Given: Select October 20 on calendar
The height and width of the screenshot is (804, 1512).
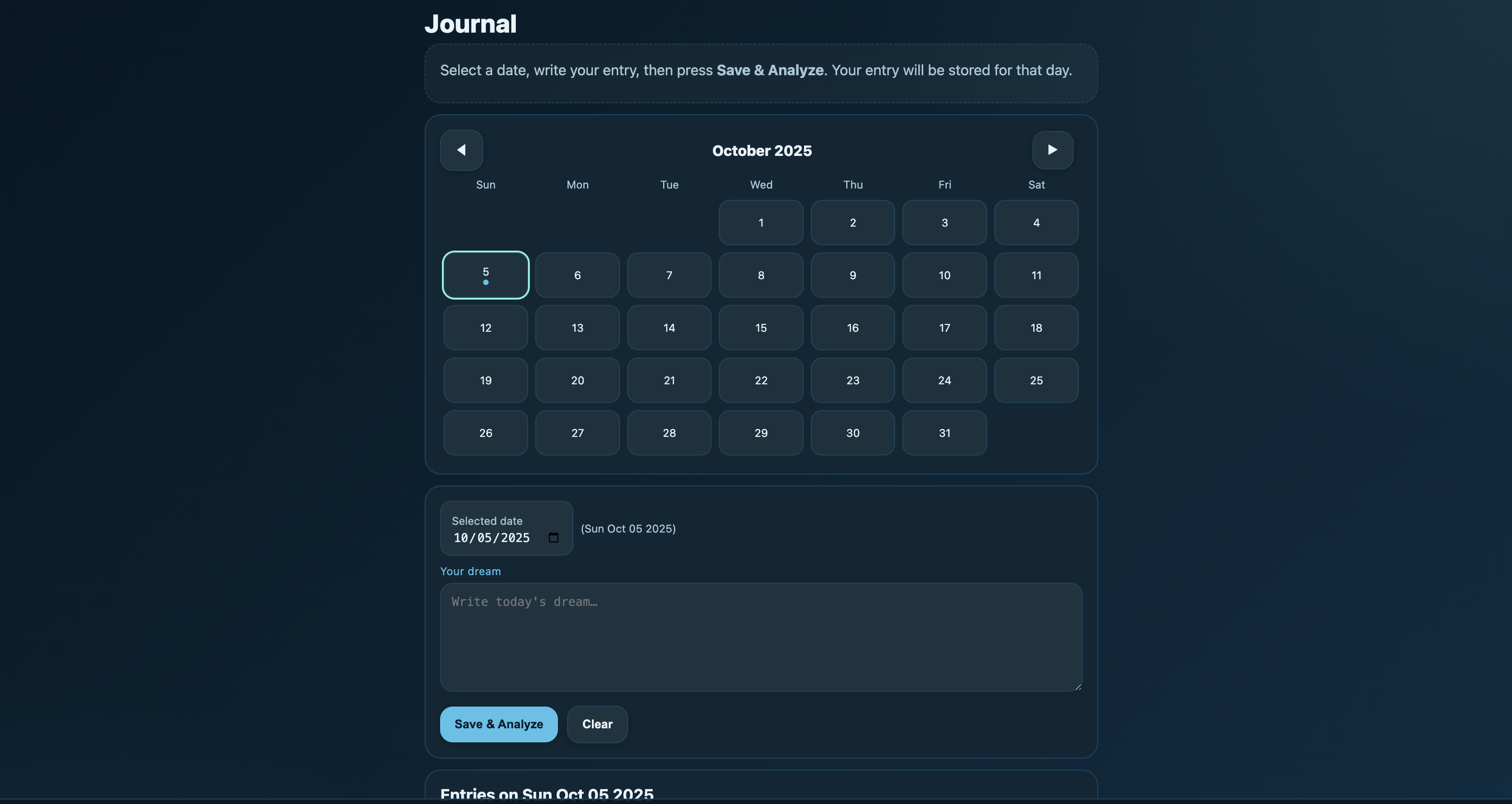Looking at the screenshot, I should click(577, 380).
